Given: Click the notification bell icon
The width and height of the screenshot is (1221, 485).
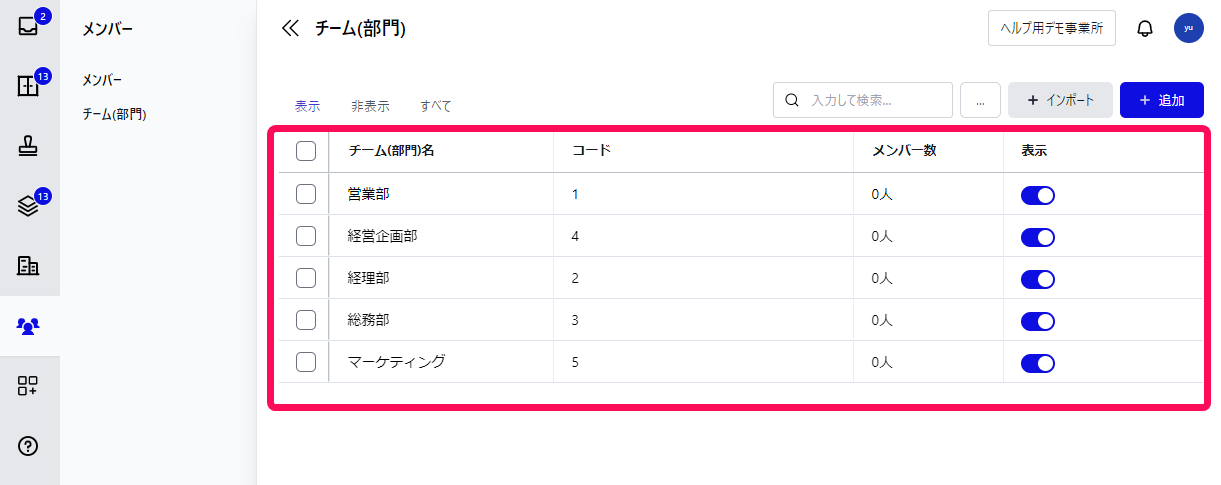Looking at the screenshot, I should coord(1145,29).
